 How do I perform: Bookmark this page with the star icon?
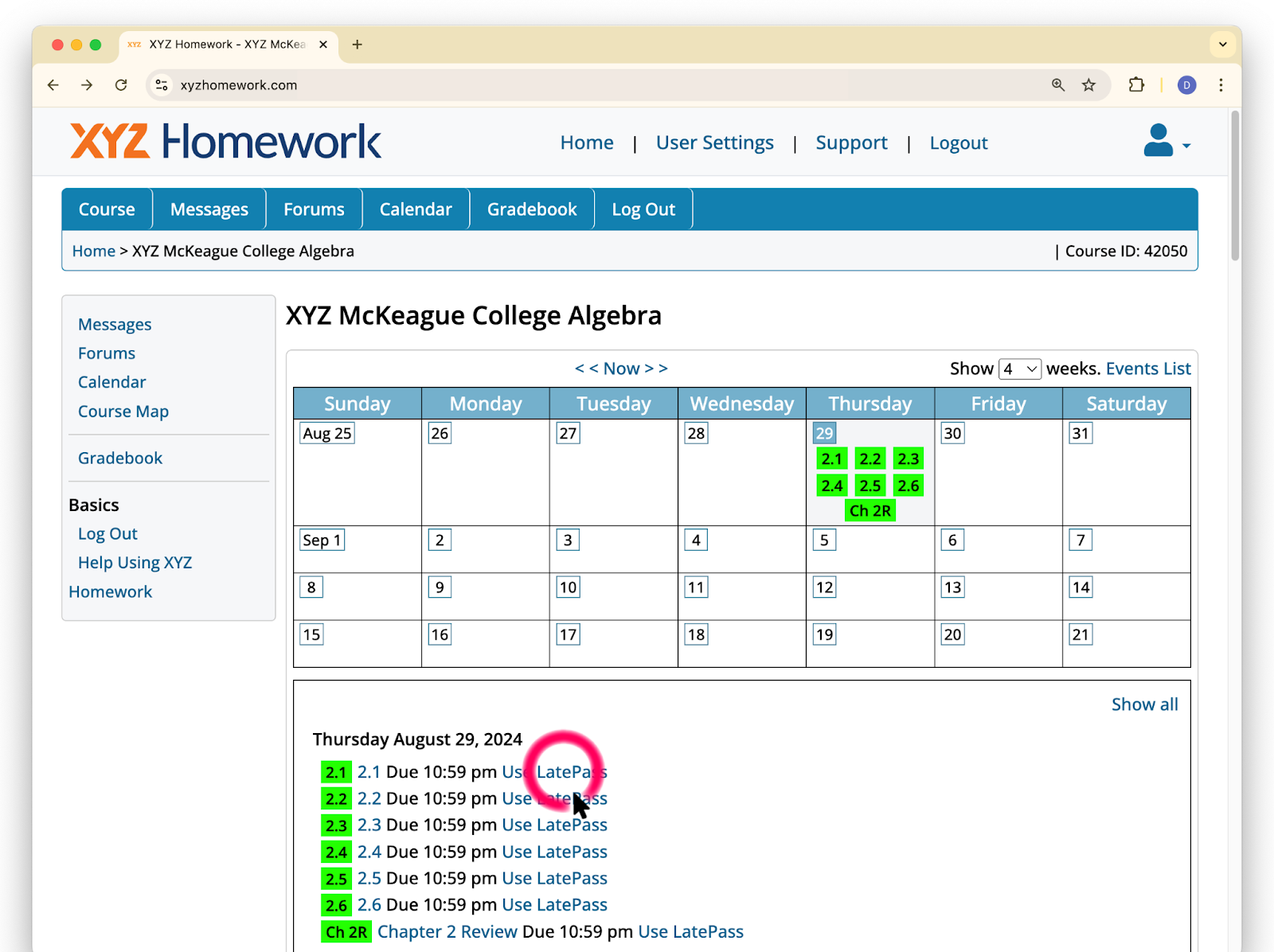pyautogui.click(x=1088, y=85)
